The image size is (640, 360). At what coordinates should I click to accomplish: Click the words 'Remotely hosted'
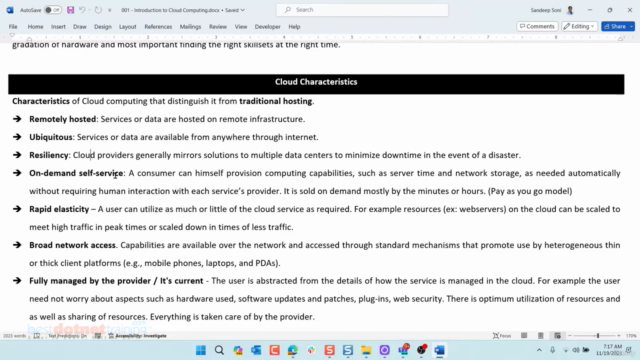tap(62, 119)
